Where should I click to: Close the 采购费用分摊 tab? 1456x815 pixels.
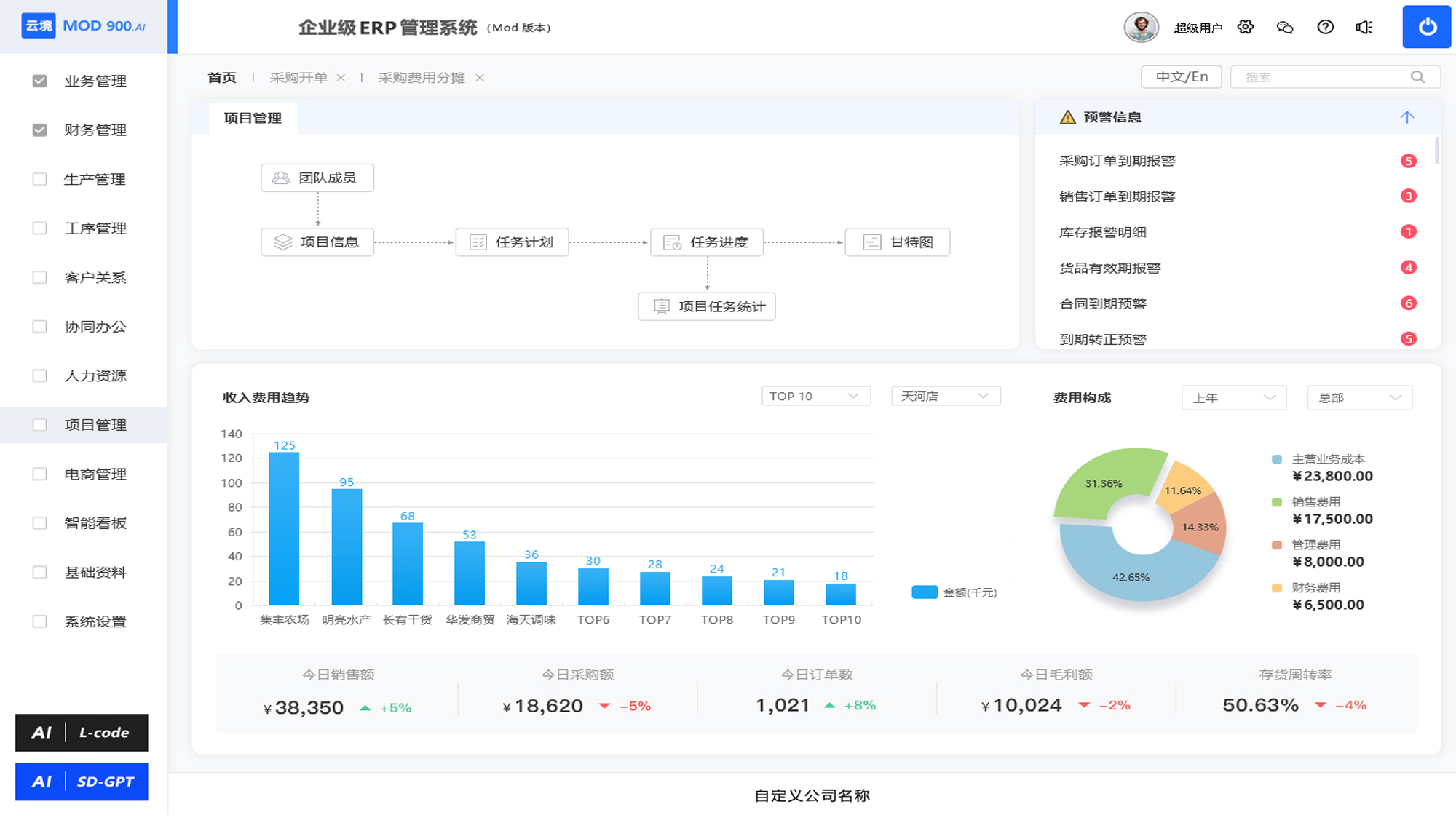[x=480, y=78]
